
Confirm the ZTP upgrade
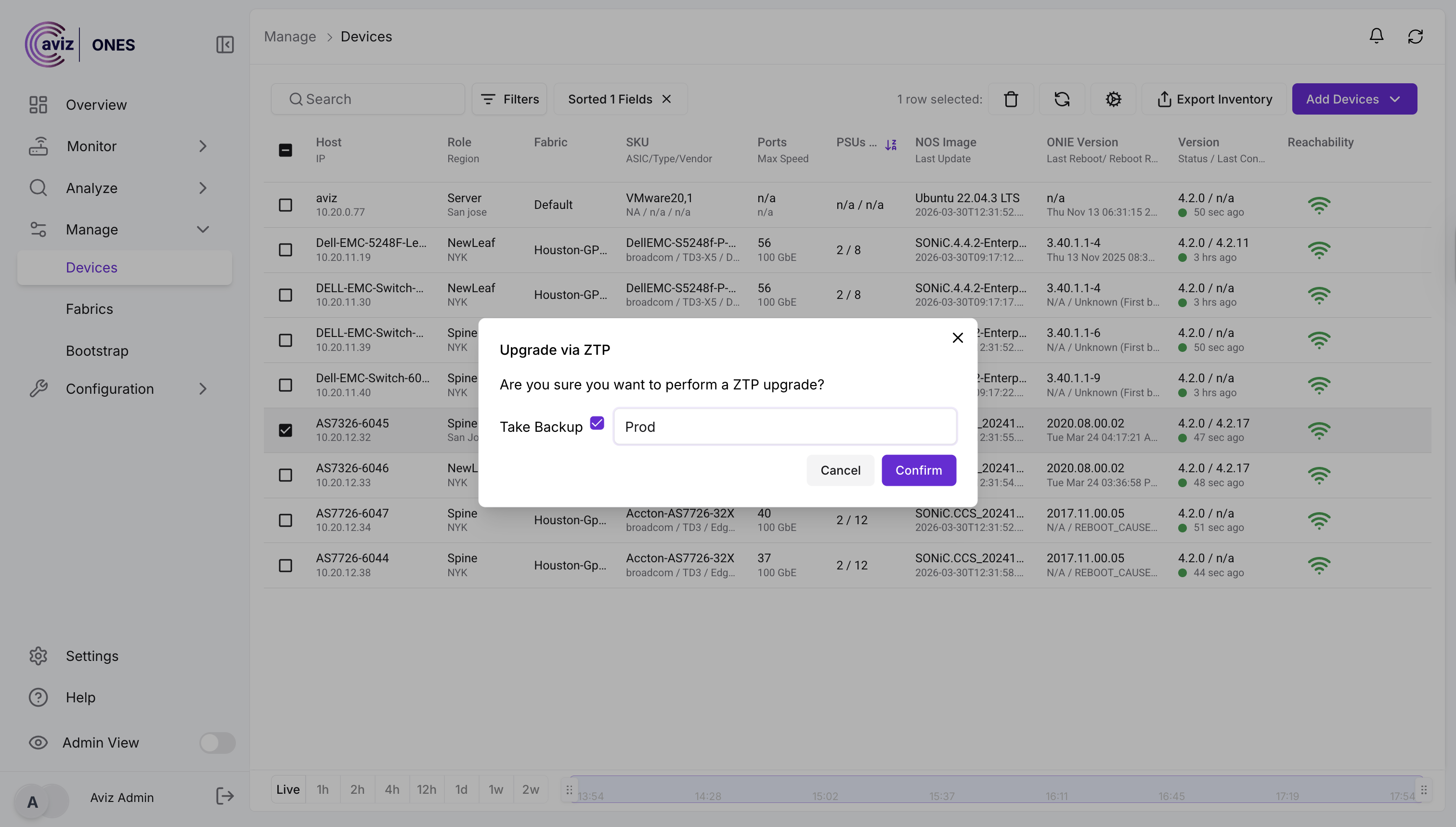pyautogui.click(x=918, y=470)
